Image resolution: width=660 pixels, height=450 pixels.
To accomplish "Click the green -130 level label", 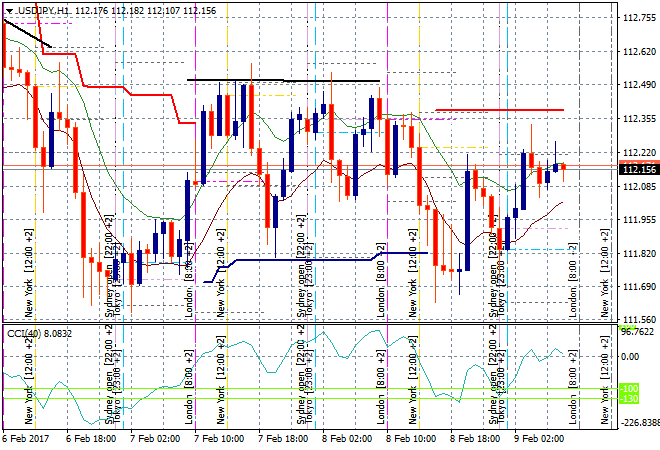I will click(x=629, y=398).
